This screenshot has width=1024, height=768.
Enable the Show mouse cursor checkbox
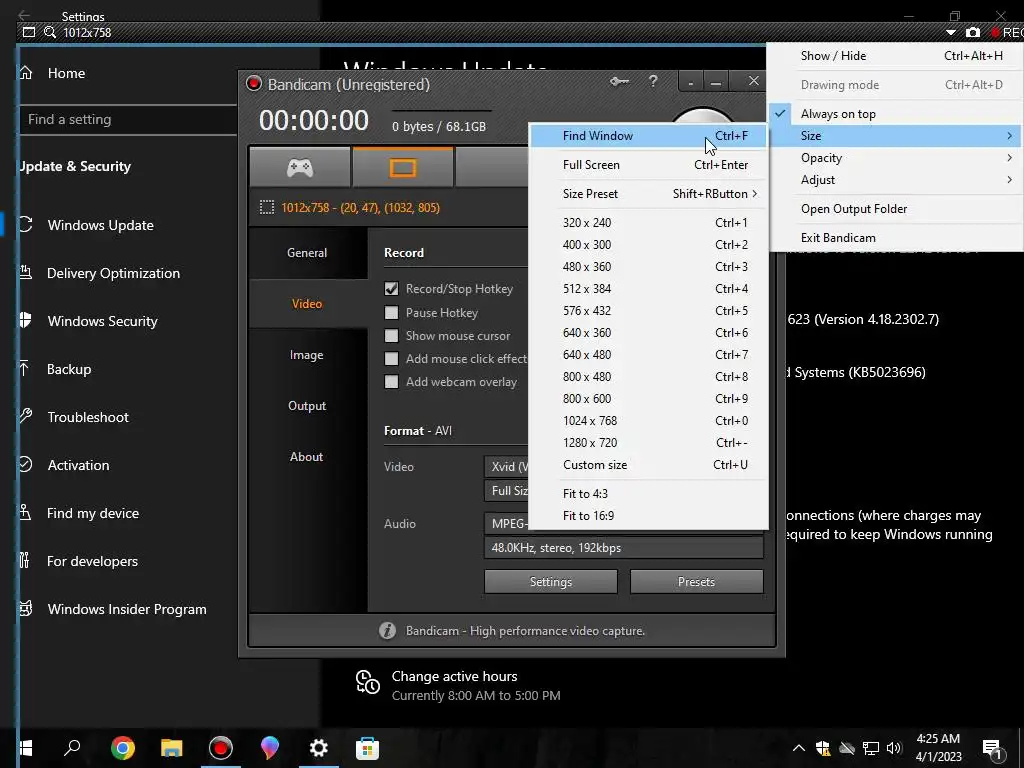pyautogui.click(x=391, y=336)
